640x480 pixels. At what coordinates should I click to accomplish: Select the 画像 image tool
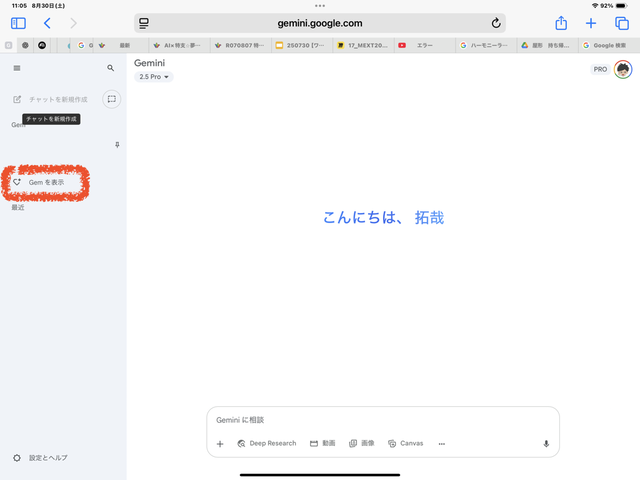362,443
